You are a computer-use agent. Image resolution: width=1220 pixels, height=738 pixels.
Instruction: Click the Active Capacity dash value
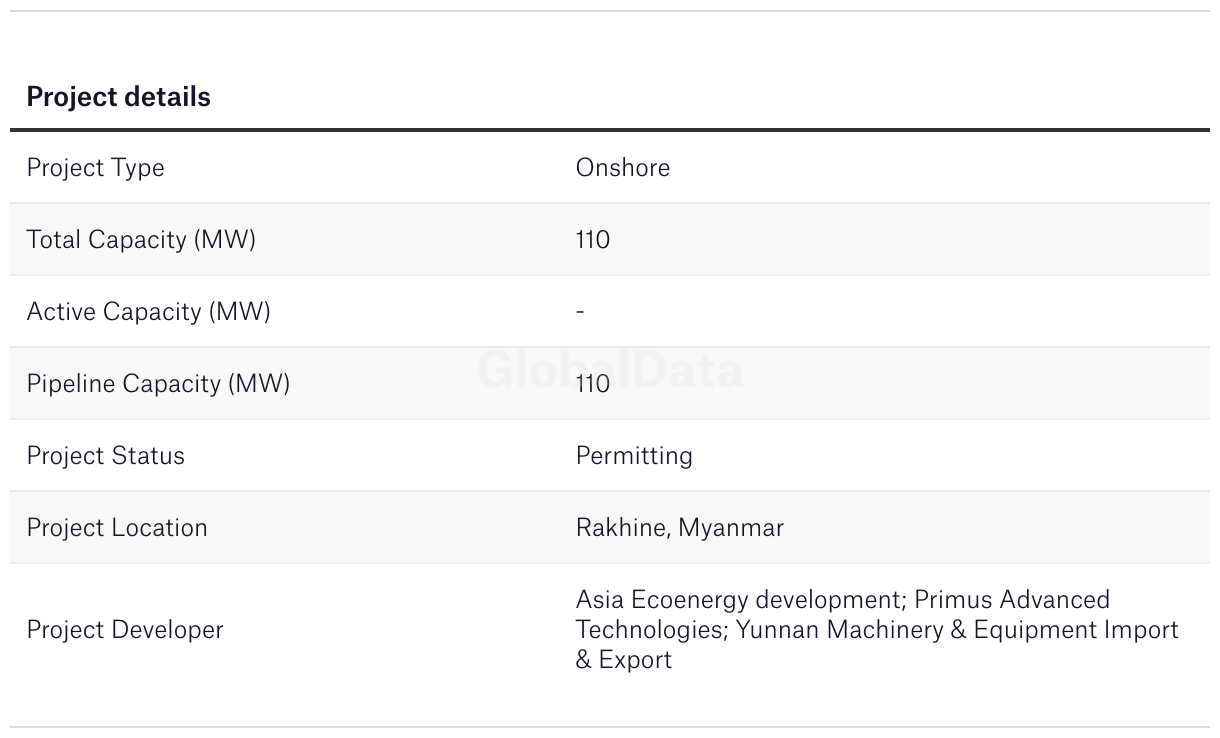pos(580,312)
